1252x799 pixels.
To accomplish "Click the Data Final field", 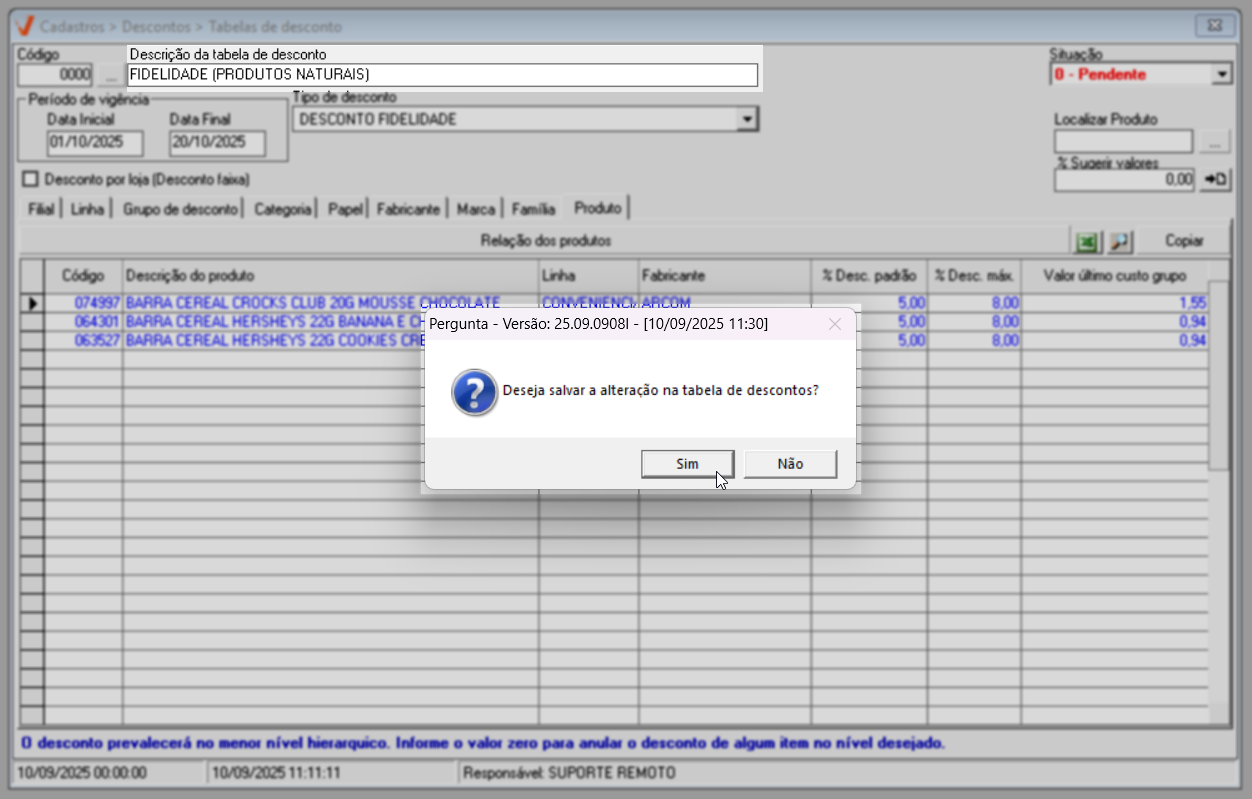I will [217, 142].
